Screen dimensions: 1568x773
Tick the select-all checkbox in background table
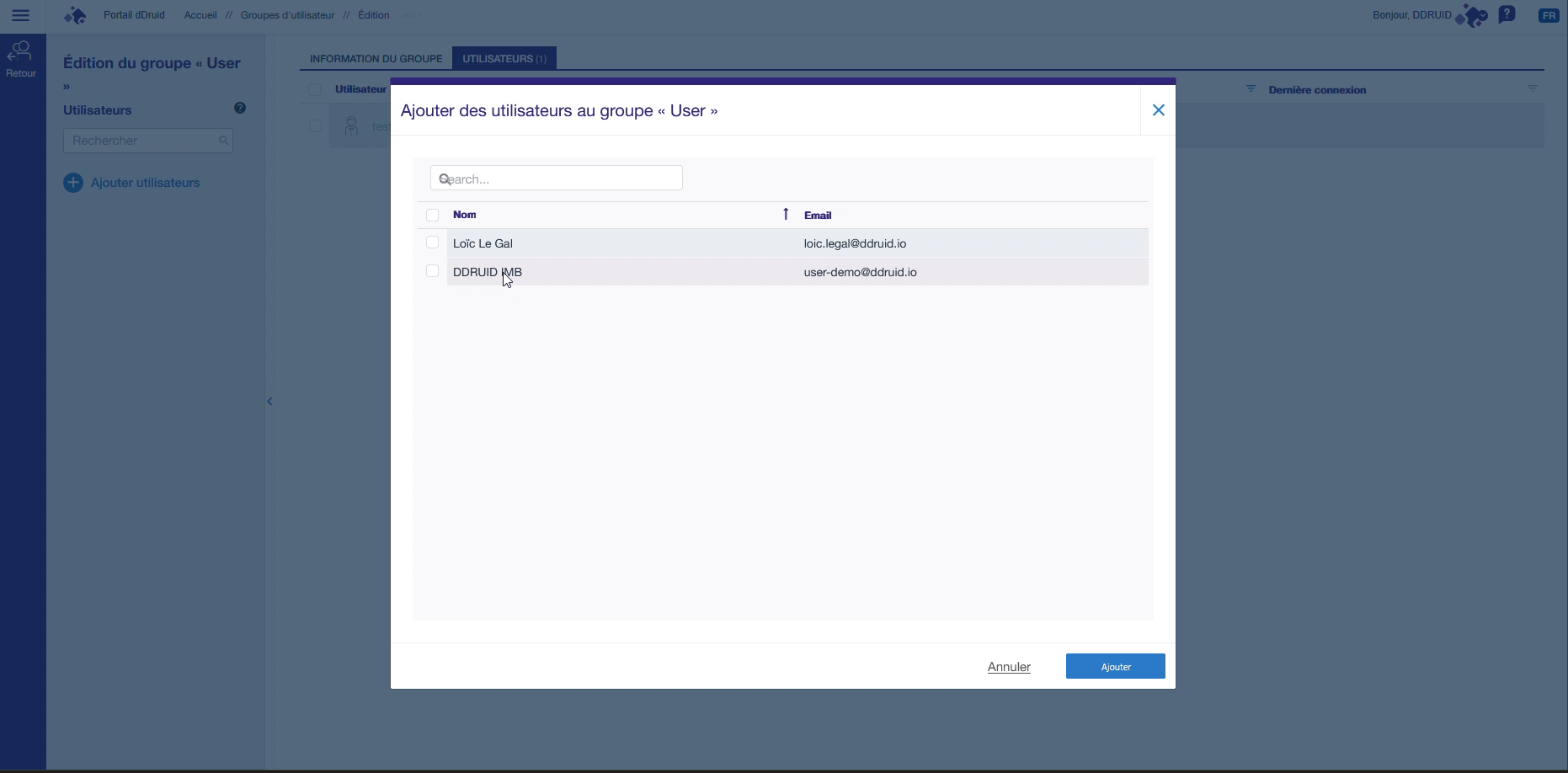pyautogui.click(x=314, y=89)
